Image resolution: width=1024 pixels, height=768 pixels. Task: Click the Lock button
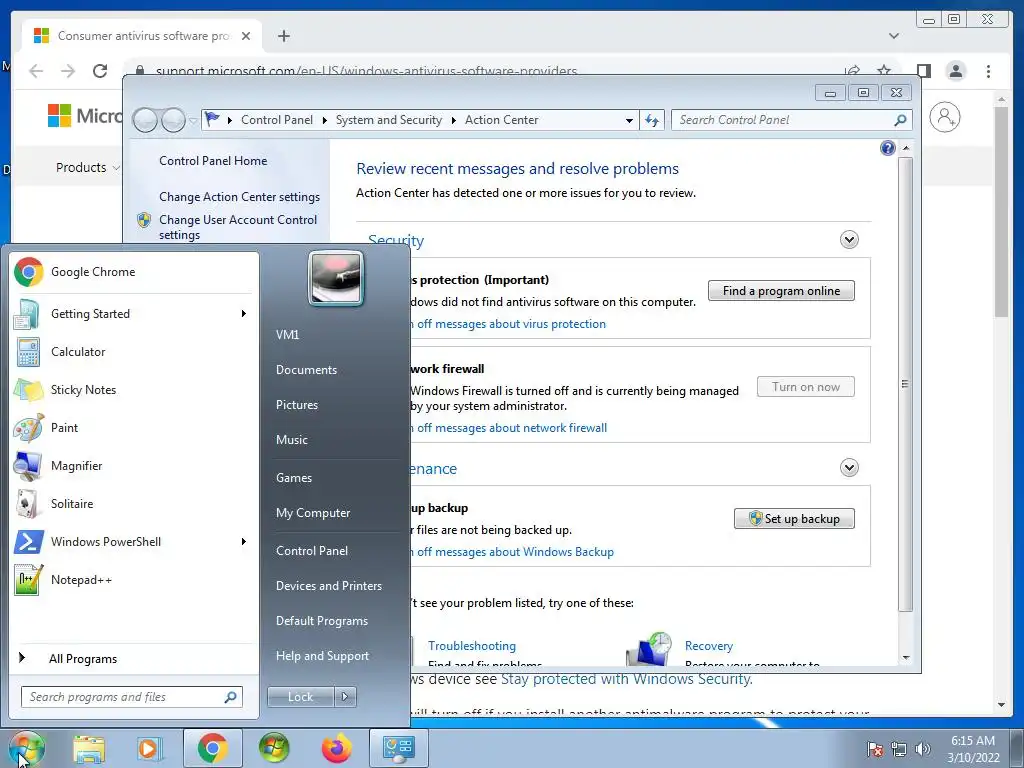coord(300,697)
